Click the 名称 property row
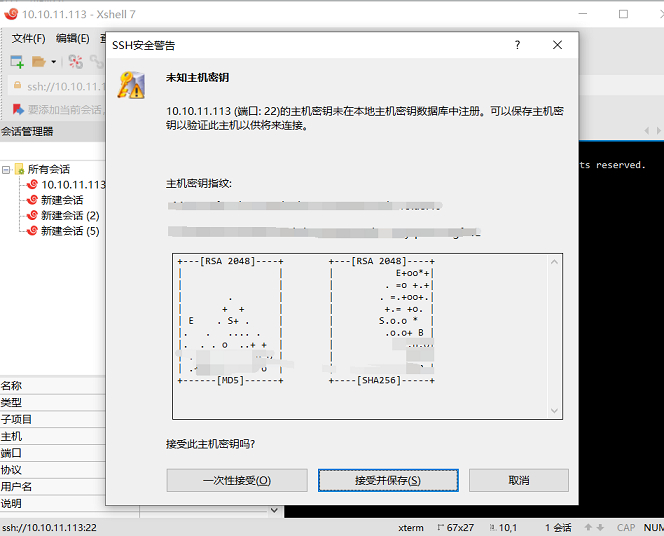 point(53,386)
